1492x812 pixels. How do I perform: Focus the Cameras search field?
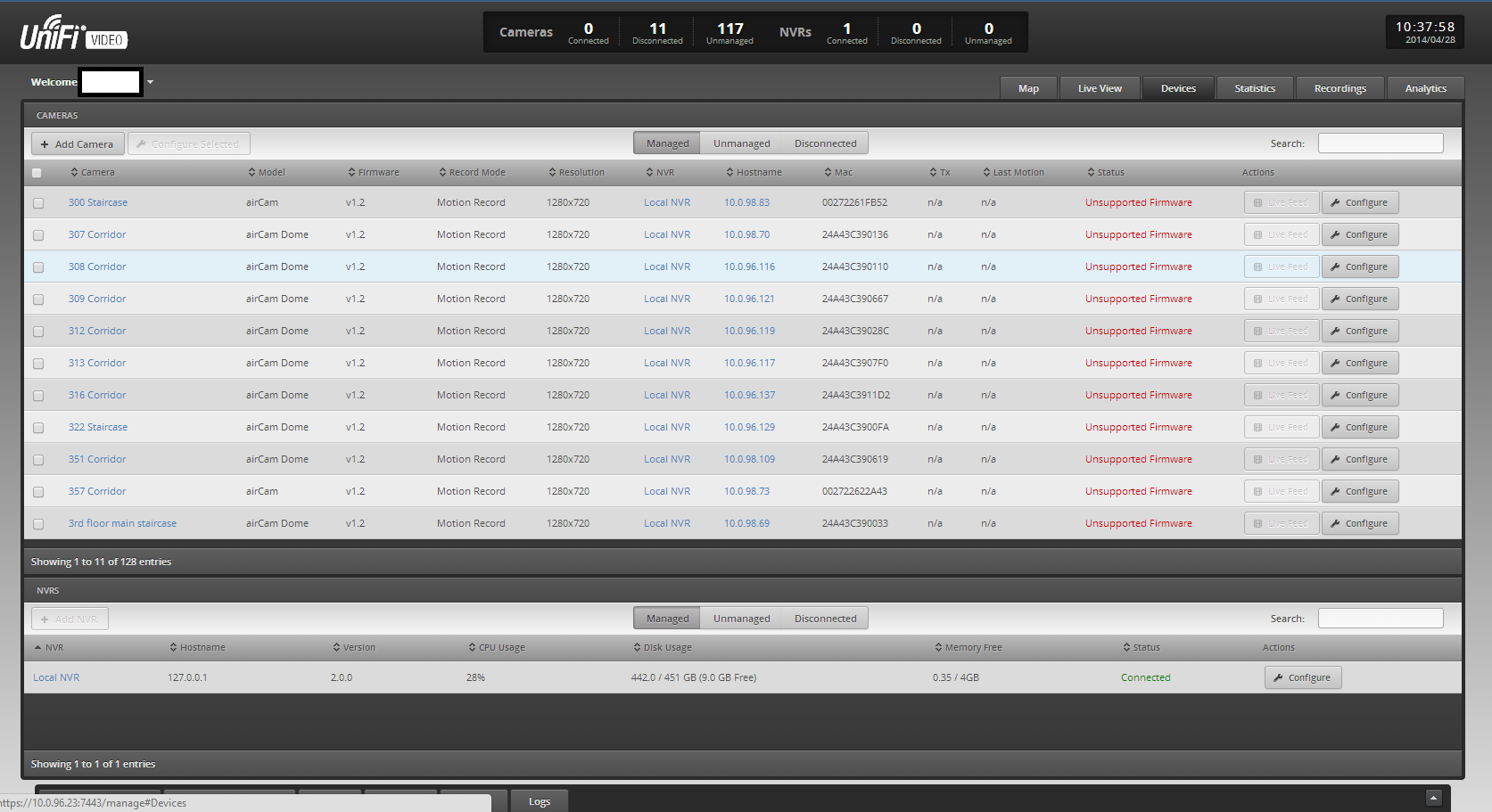point(1380,144)
